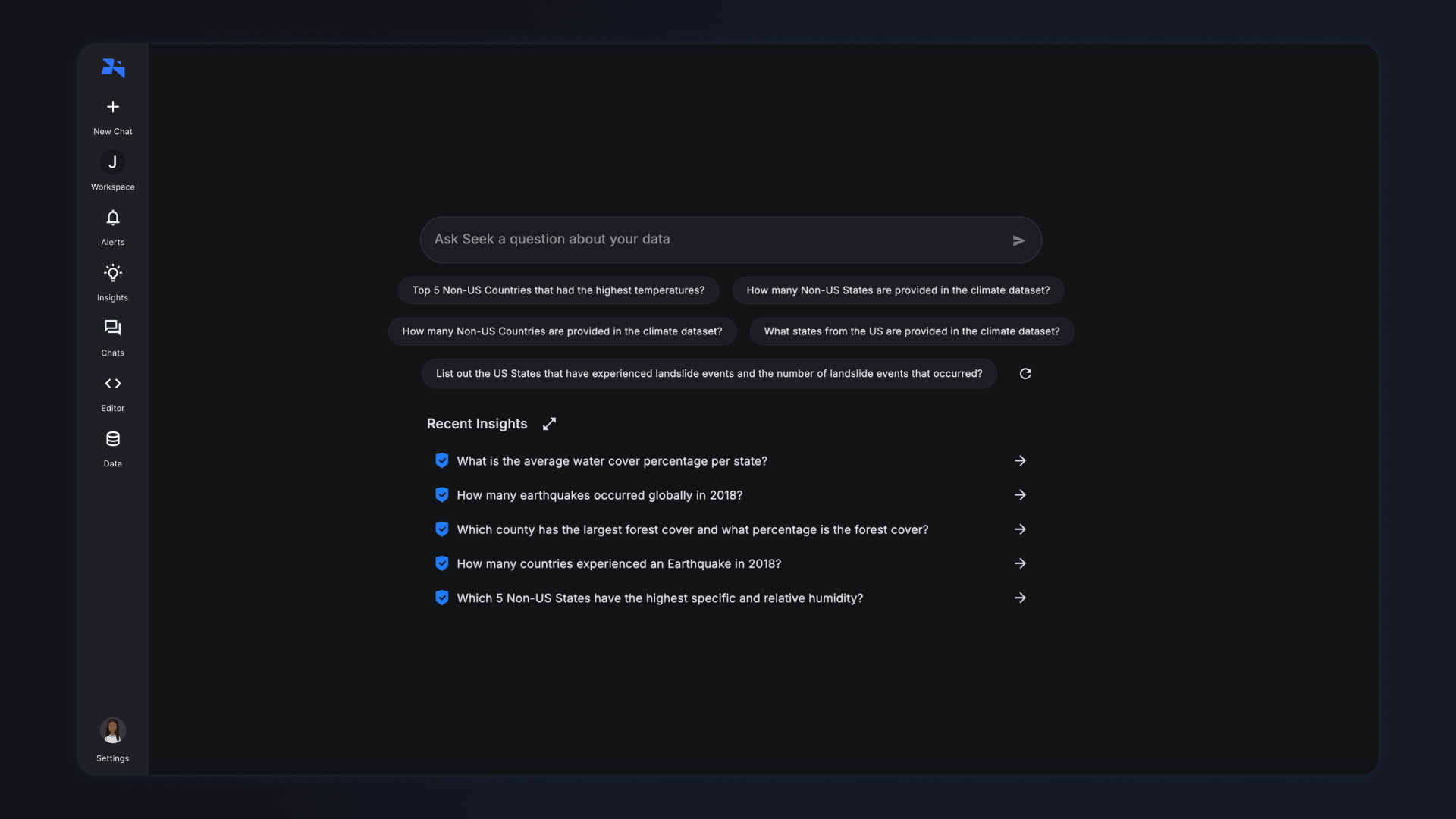Click the send arrow icon
The width and height of the screenshot is (1456, 819).
(x=1018, y=241)
